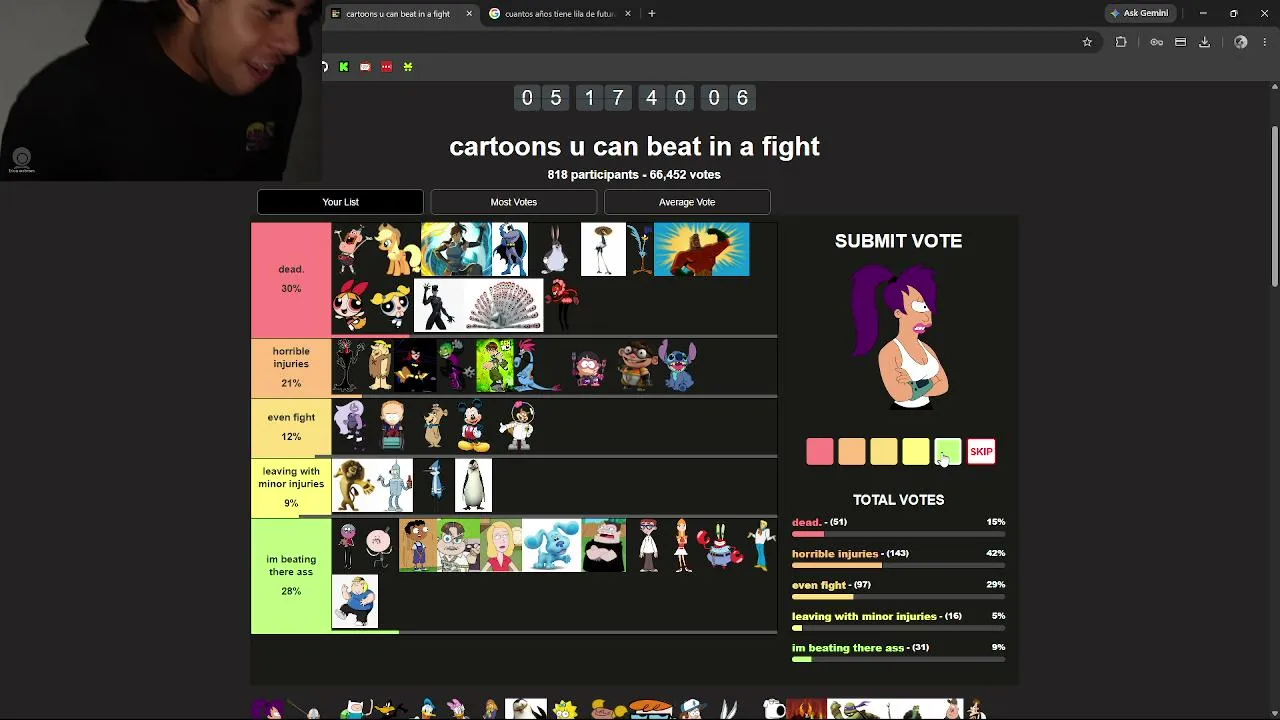Select Candace Flynn in beating tier

point(683,545)
